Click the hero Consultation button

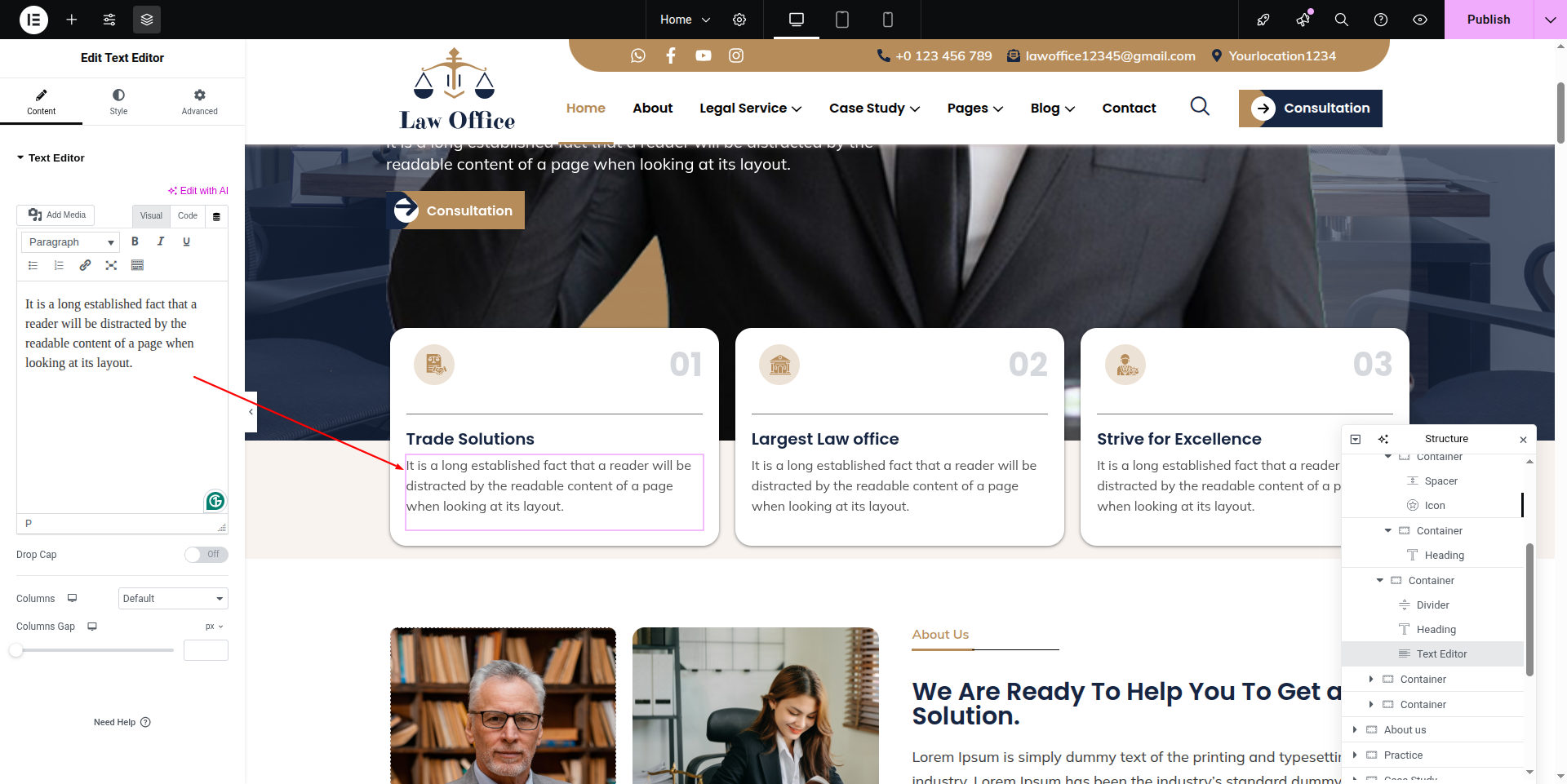[455, 210]
